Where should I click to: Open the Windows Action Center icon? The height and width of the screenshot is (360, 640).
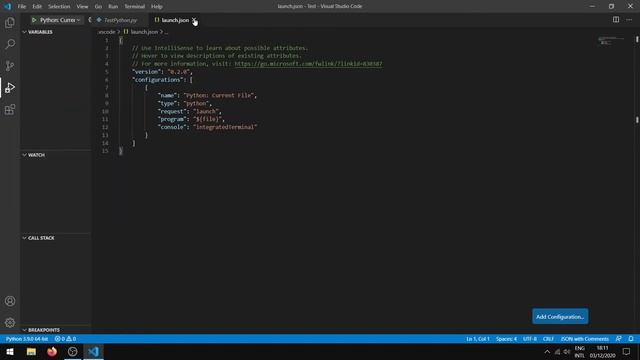(x=627, y=352)
